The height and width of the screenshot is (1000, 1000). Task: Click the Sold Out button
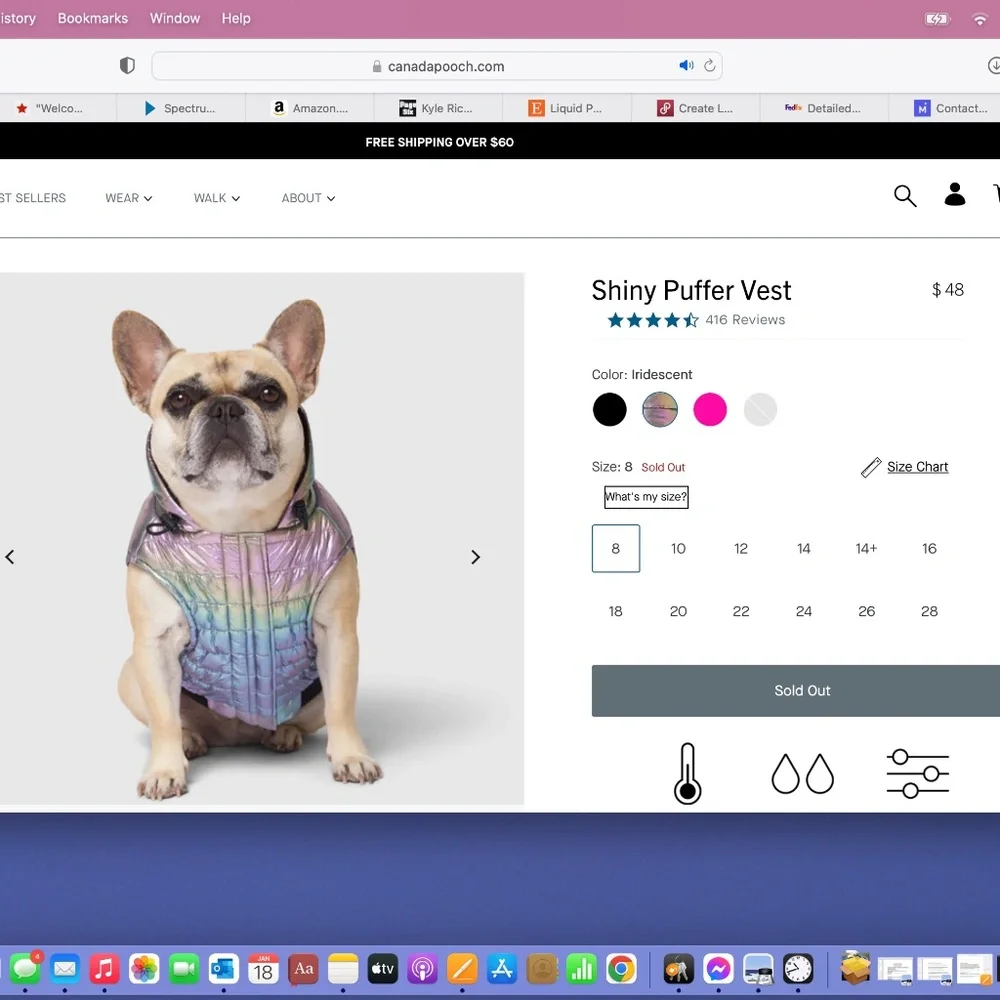pyautogui.click(x=795, y=691)
